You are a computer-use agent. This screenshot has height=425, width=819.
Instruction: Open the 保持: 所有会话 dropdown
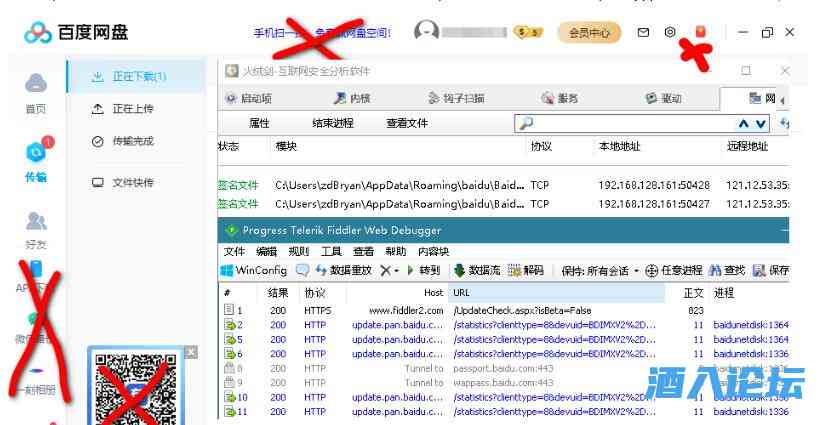[x=600, y=271]
